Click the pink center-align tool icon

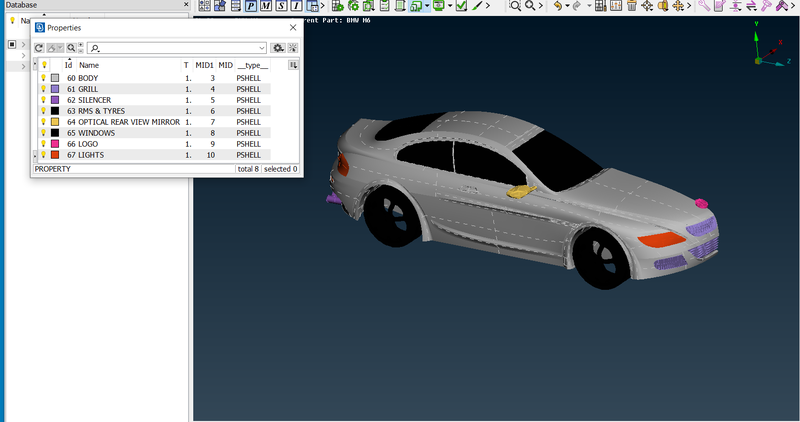735,6
